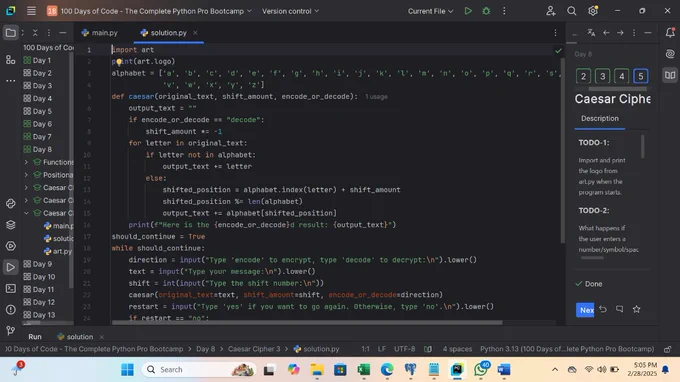Viewport: 680px width, 382px height.
Task: Open Excel from the taskbar
Action: (x=363, y=370)
